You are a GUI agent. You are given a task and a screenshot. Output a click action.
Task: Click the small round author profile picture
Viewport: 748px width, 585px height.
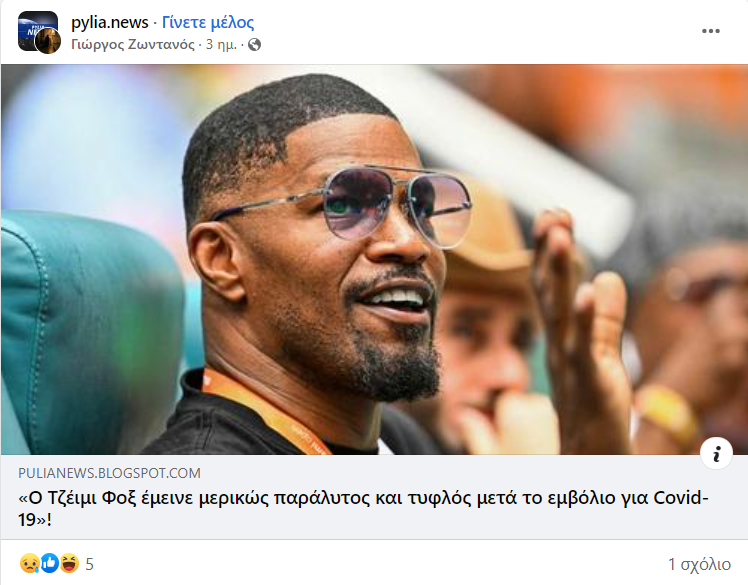[x=48, y=41]
